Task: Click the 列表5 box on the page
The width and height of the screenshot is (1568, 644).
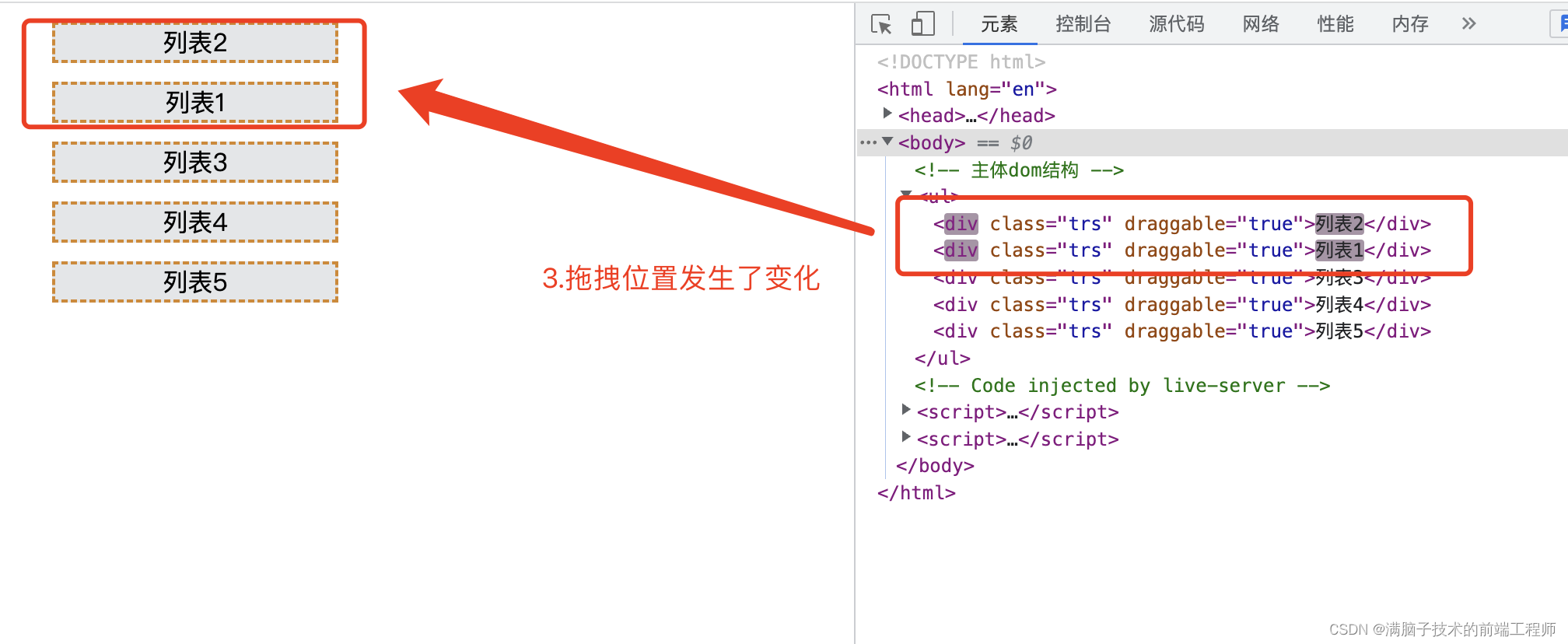Action: click(195, 282)
